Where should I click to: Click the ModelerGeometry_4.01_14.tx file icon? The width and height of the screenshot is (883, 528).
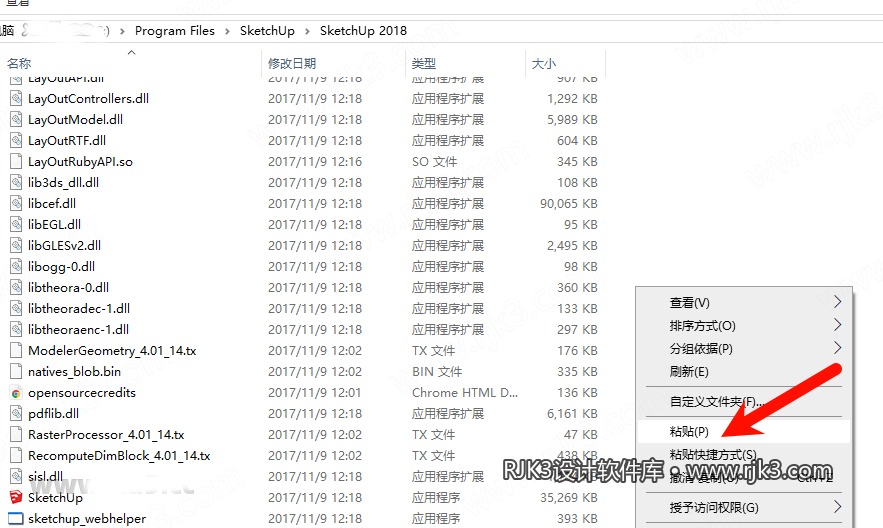[x=16, y=350]
